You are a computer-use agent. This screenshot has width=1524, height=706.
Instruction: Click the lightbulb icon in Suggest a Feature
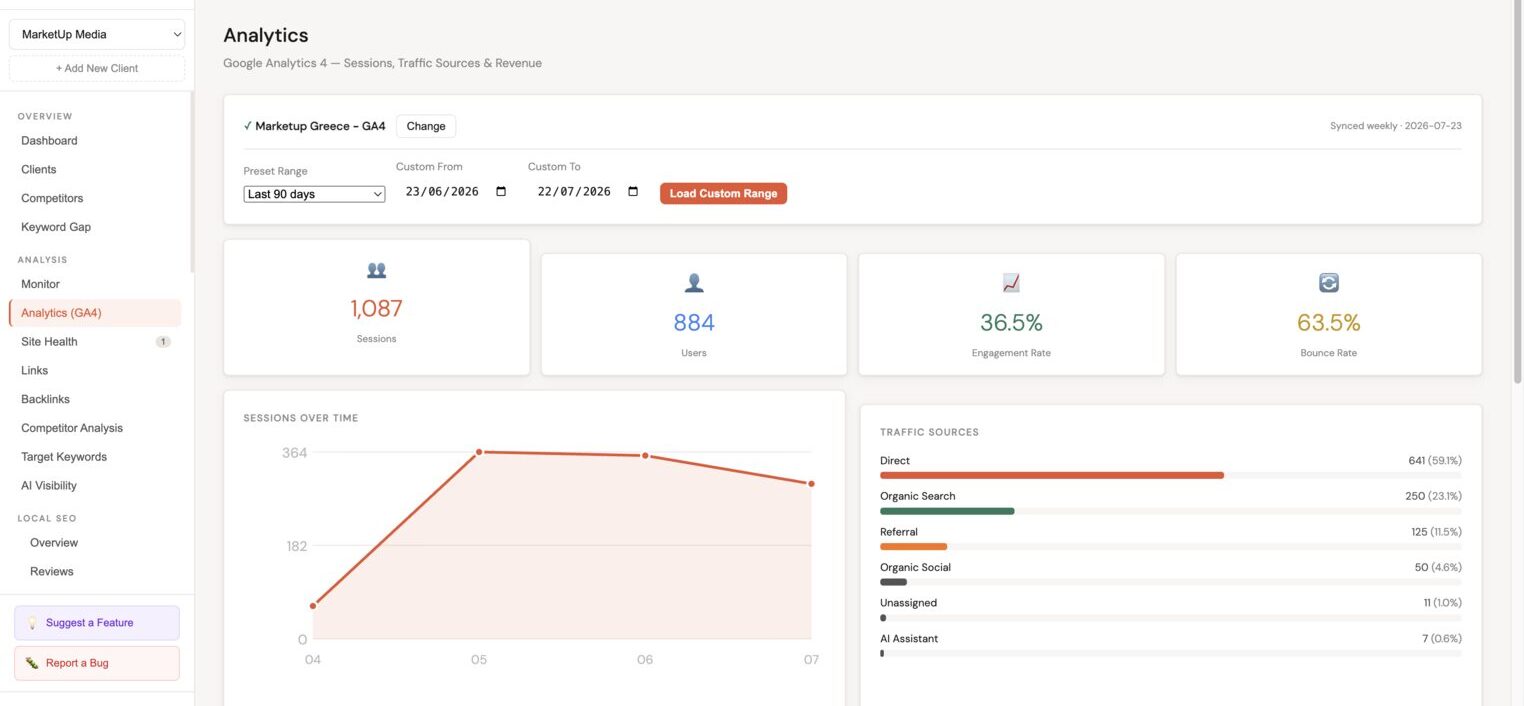(32, 623)
